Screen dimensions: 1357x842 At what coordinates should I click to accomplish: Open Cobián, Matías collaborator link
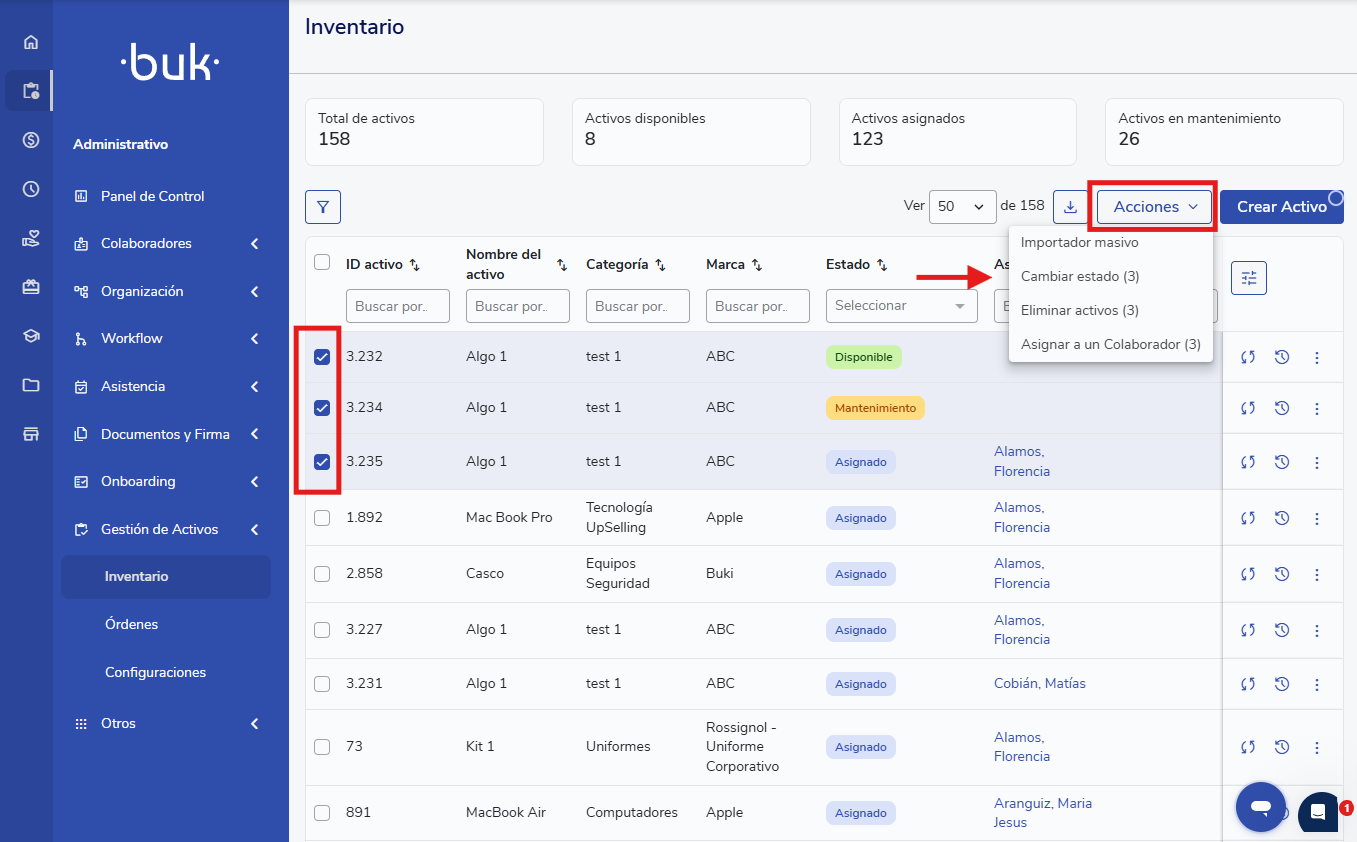[x=1039, y=684]
